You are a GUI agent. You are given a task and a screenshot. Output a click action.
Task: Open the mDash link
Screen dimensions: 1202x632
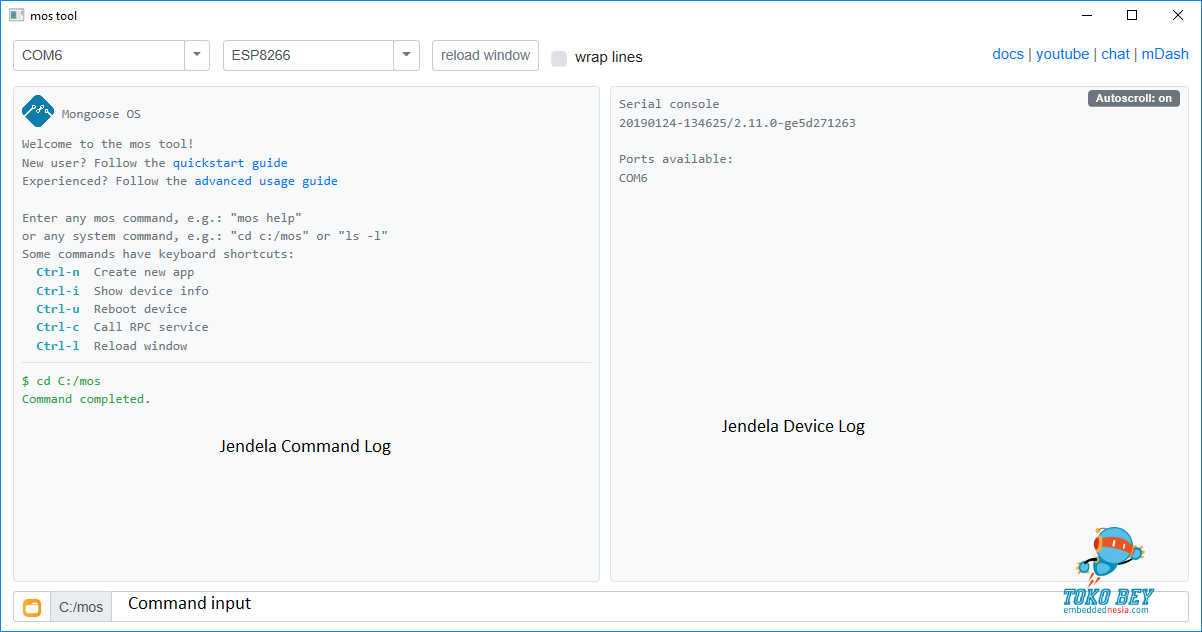[1165, 54]
